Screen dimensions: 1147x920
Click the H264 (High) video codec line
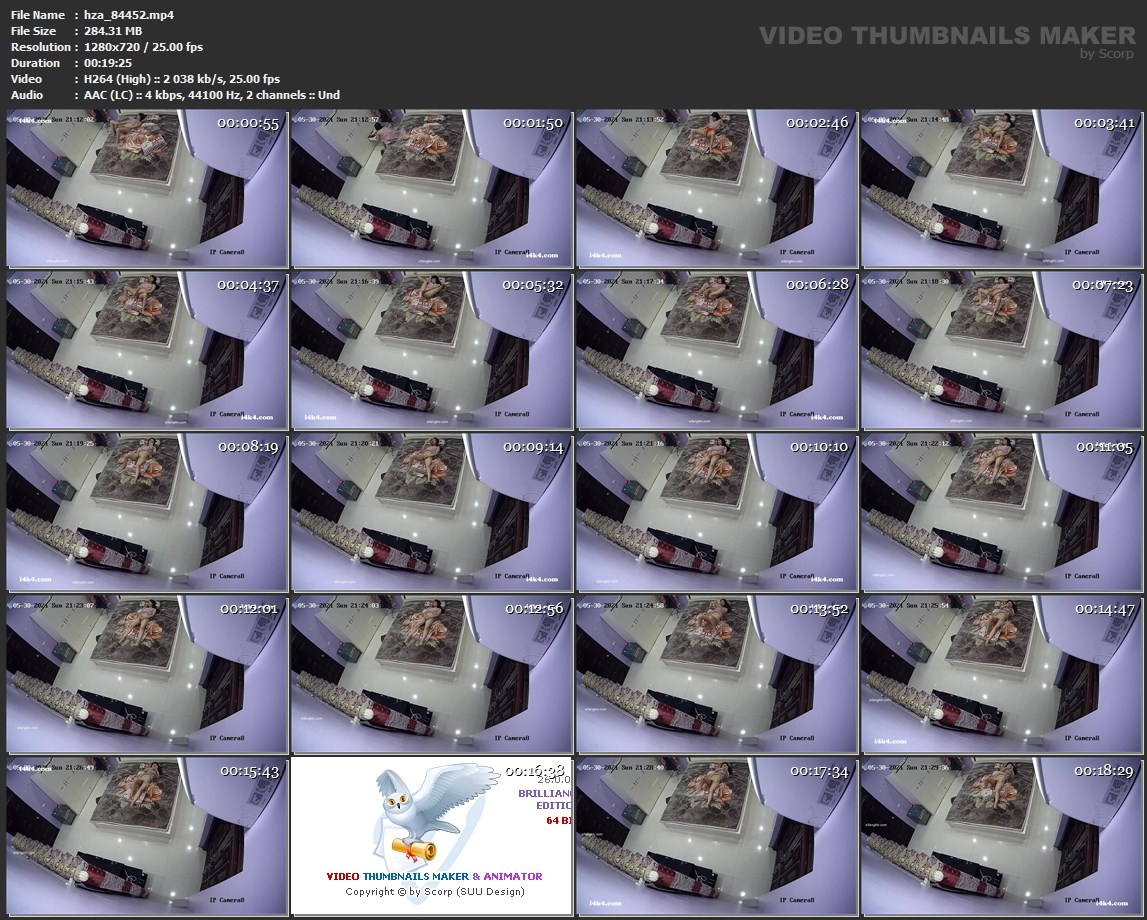click(x=181, y=79)
